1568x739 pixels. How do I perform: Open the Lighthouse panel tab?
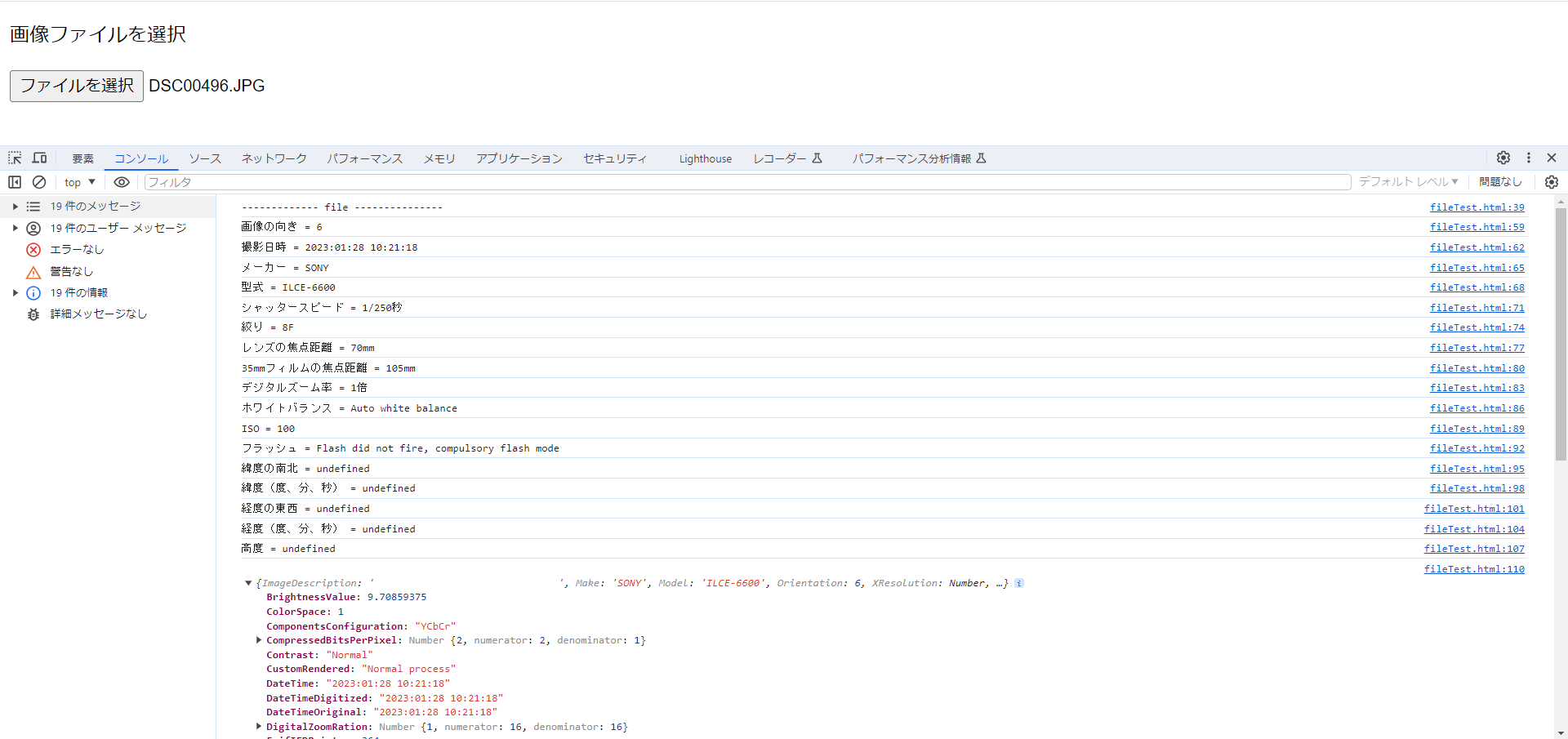(705, 158)
